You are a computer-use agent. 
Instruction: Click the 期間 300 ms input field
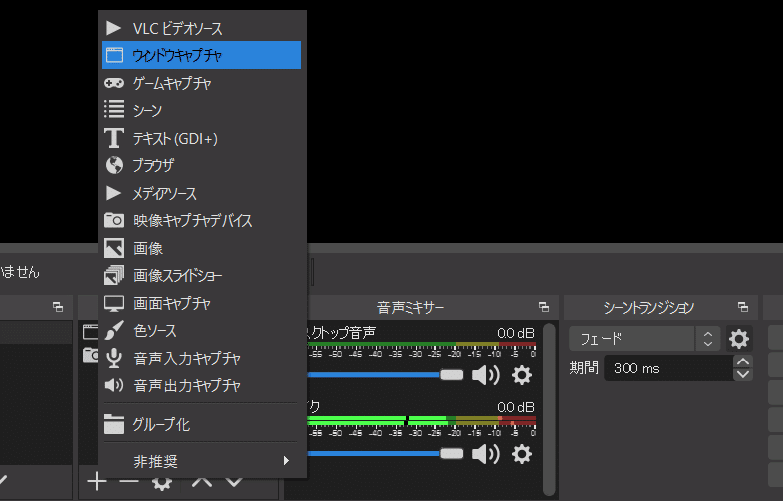(668, 368)
